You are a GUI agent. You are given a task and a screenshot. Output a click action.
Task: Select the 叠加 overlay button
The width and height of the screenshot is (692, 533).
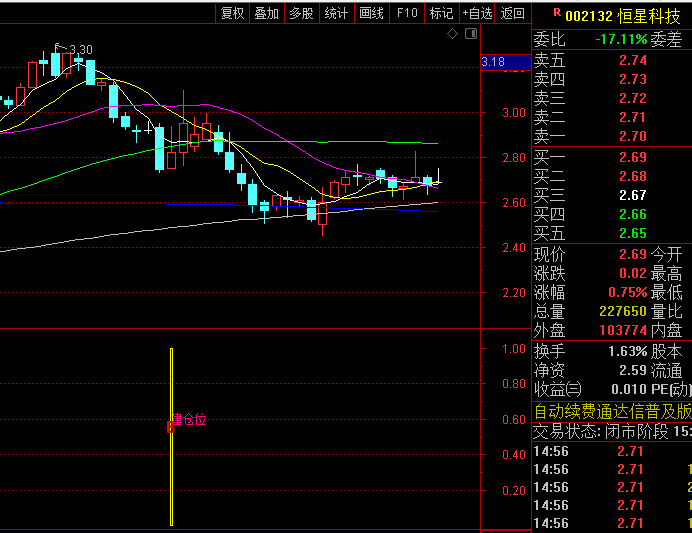pyautogui.click(x=267, y=13)
